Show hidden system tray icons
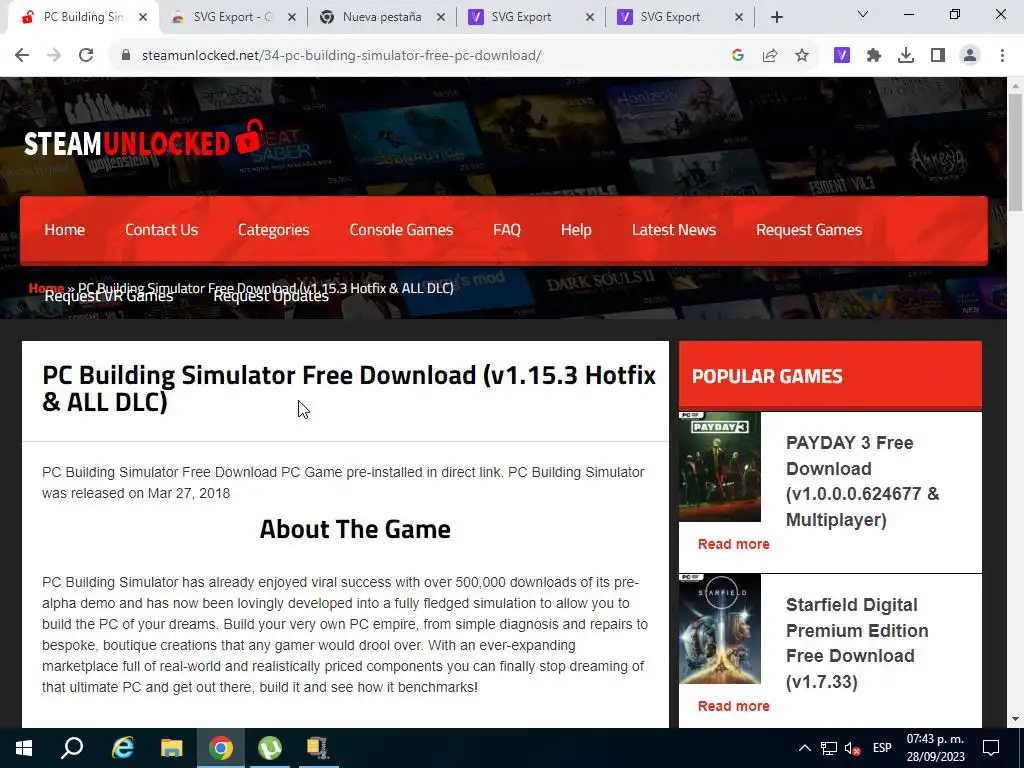This screenshot has width=1024, height=768. tap(805, 748)
